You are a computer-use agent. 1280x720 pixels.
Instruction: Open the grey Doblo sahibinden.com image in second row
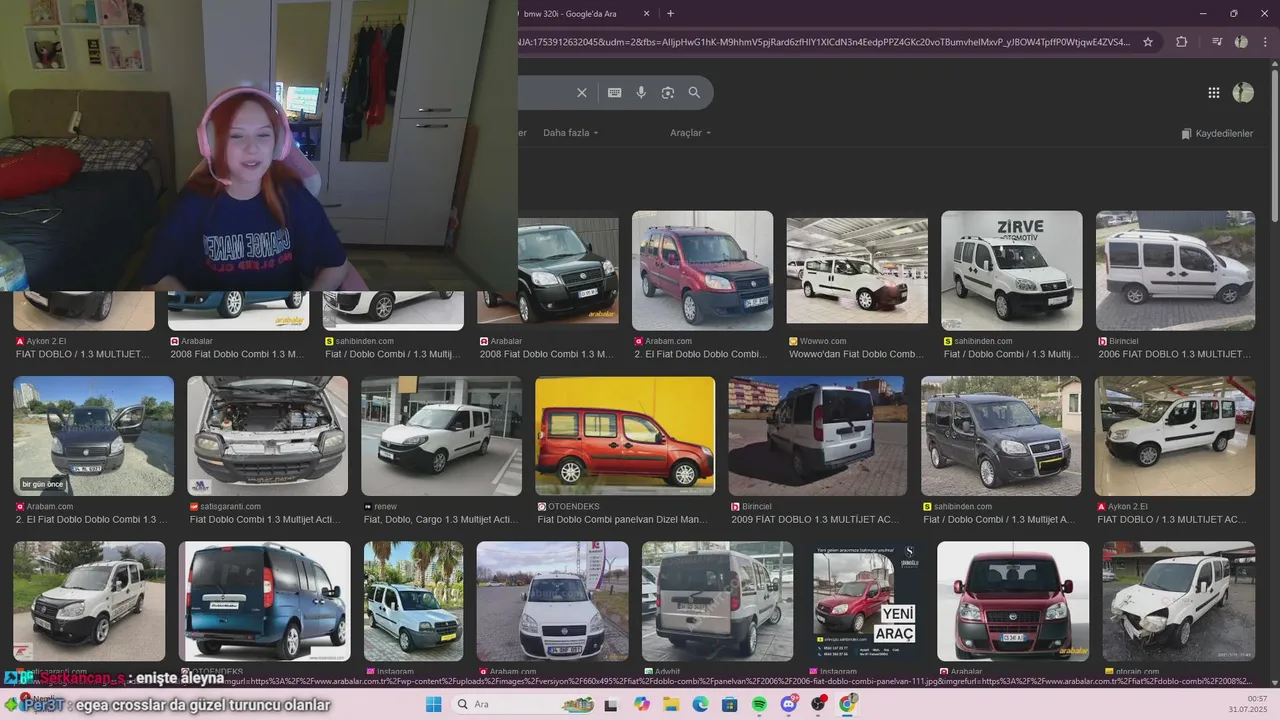(x=1001, y=436)
